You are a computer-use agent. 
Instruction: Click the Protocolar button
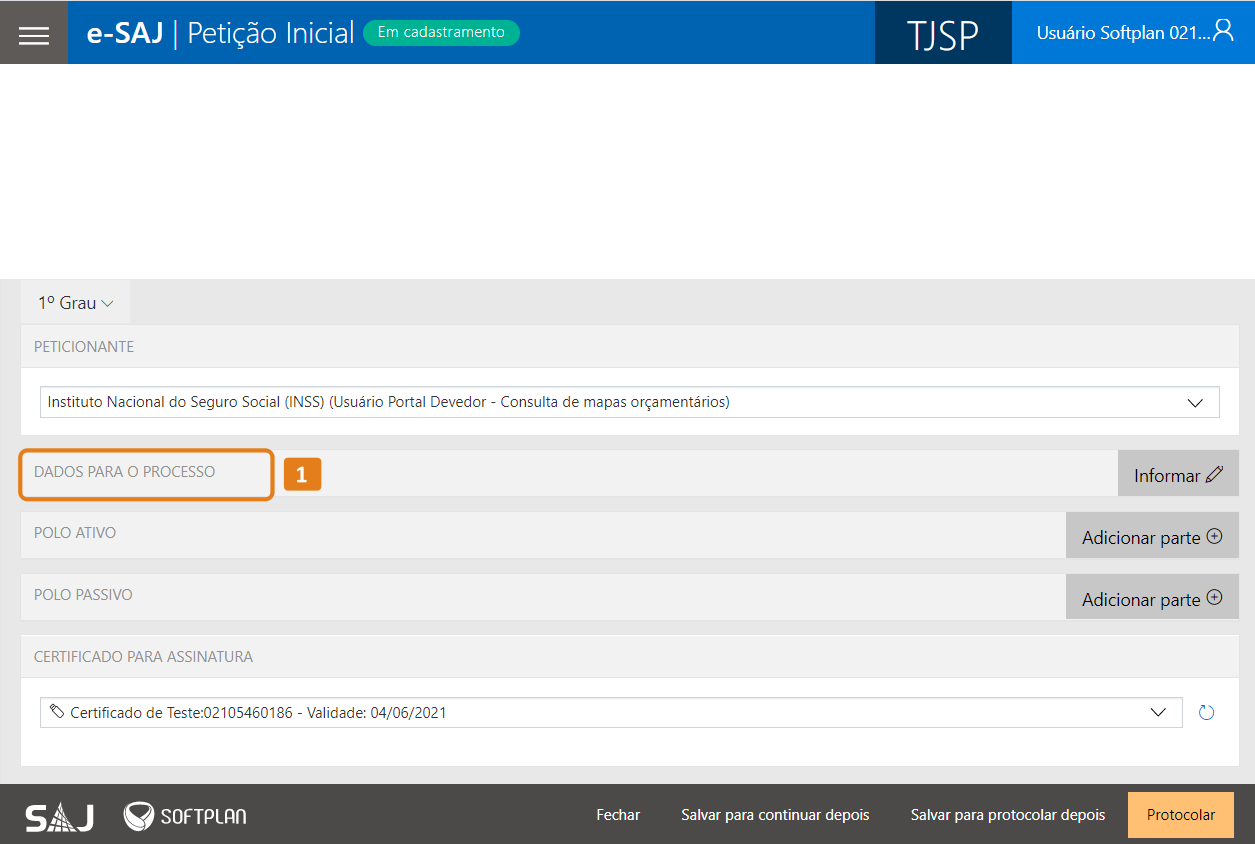[x=1181, y=815]
